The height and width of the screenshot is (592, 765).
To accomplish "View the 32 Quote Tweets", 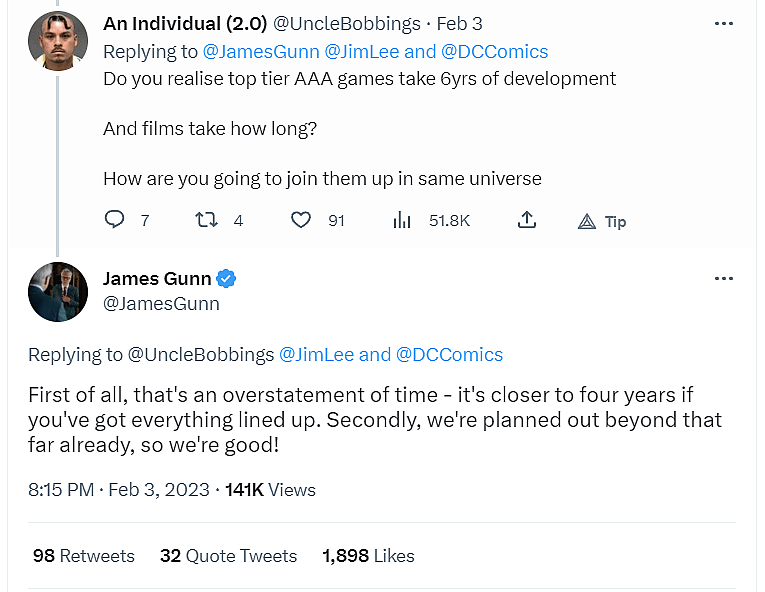I will [228, 556].
